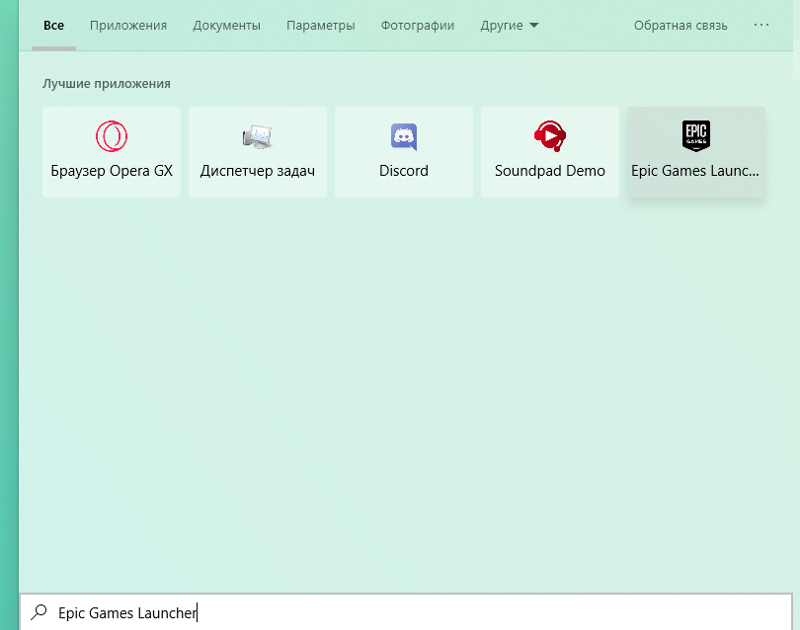Switch to the Приложения tab

[128, 26]
